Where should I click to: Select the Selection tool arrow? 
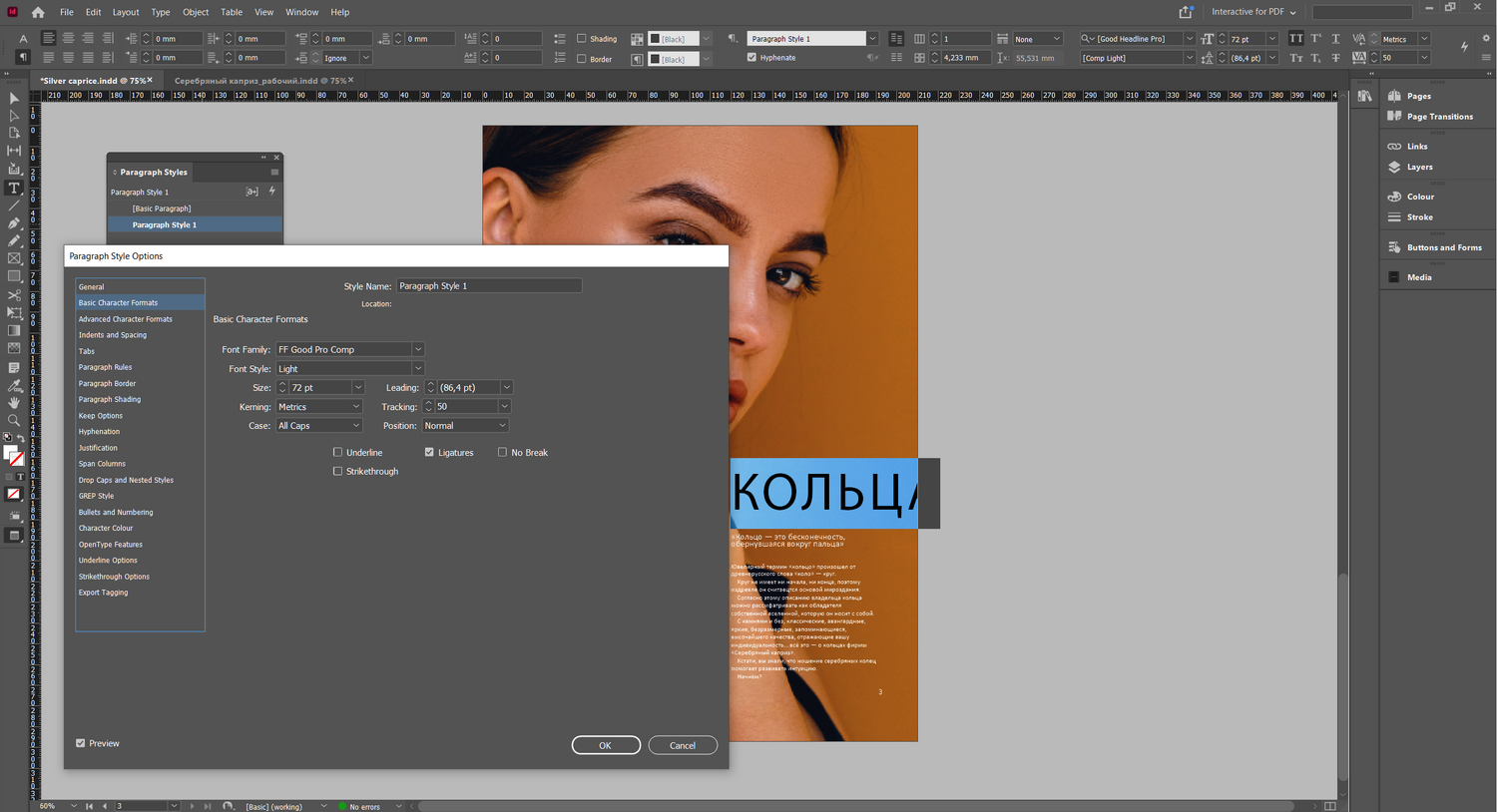click(14, 98)
